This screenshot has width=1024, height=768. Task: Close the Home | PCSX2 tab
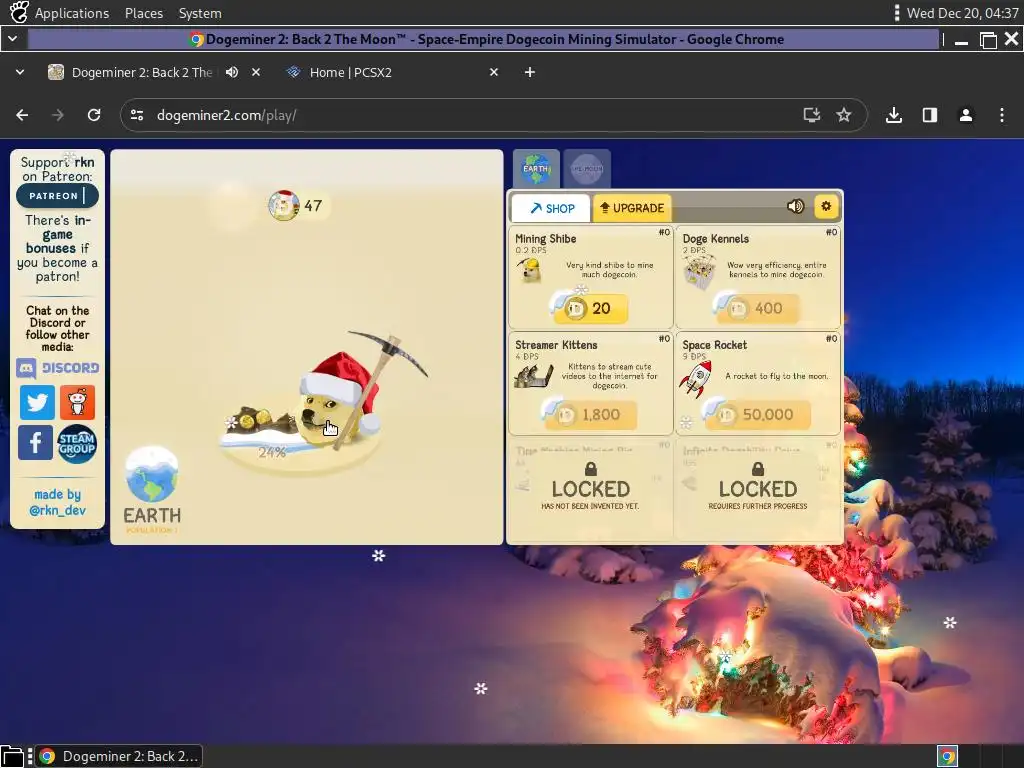pyautogui.click(x=494, y=72)
